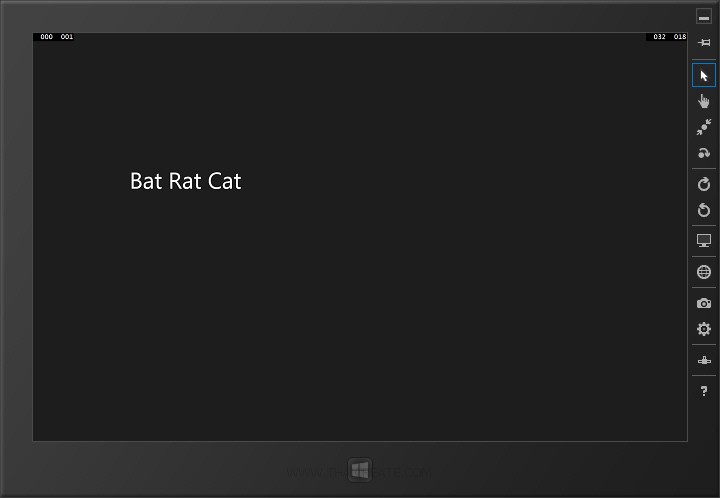Select mouse mode arrow tool
Screen dimensions: 720x498
click(704, 75)
